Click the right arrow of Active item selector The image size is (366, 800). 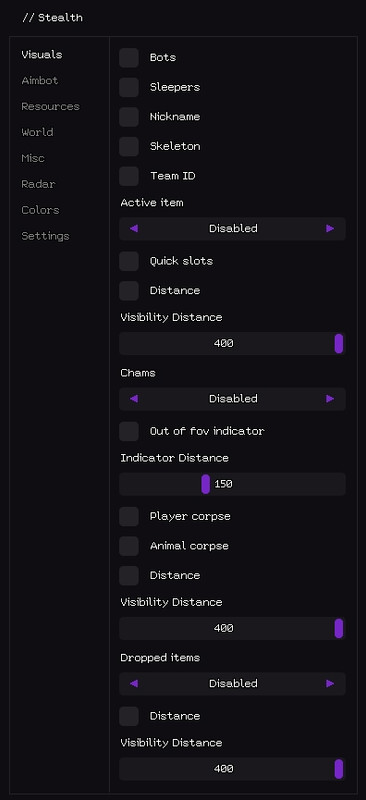(x=330, y=229)
